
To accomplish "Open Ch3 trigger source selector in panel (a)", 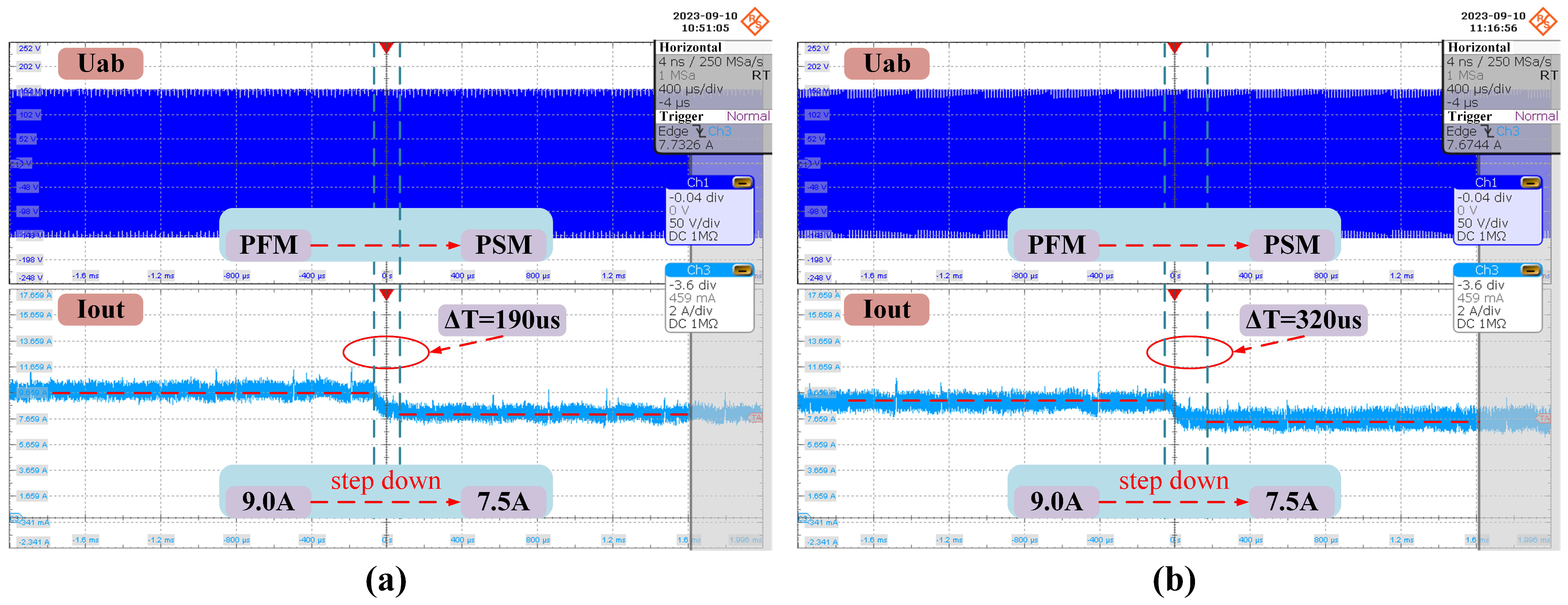I will pos(719,131).
